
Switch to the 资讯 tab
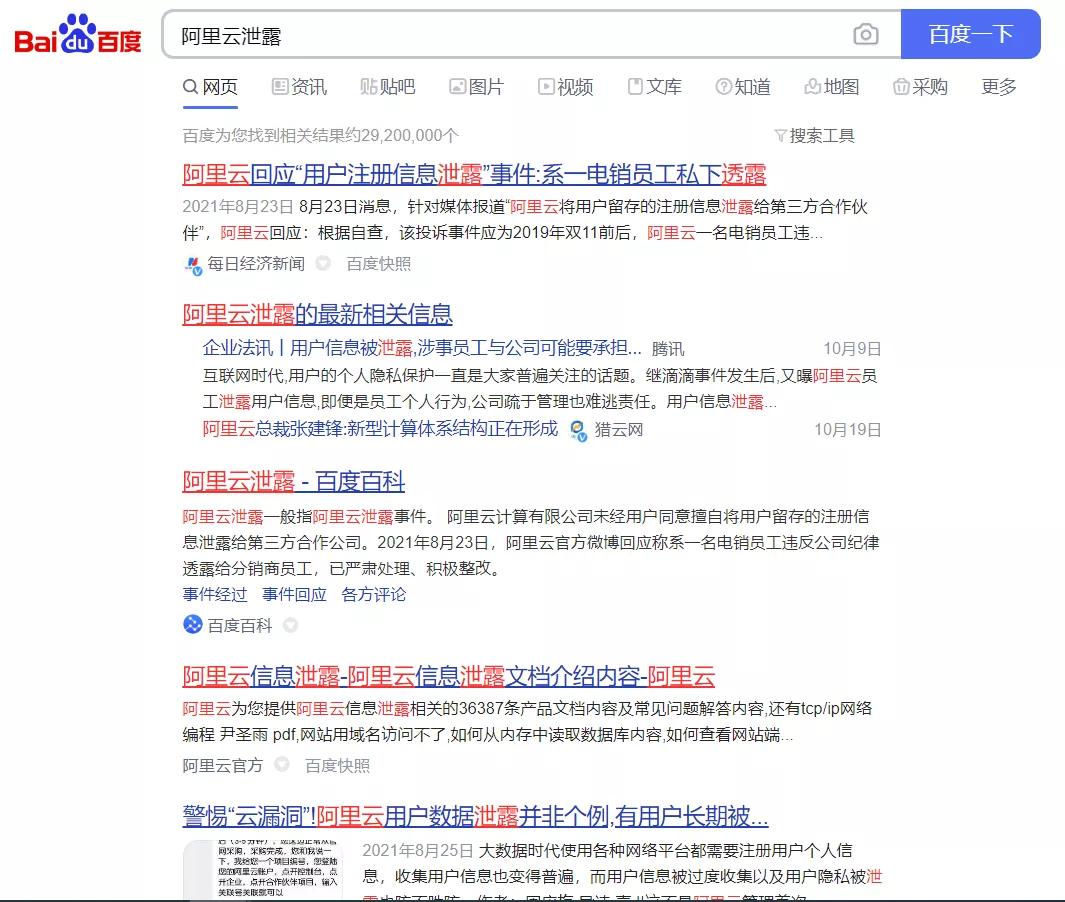(300, 87)
